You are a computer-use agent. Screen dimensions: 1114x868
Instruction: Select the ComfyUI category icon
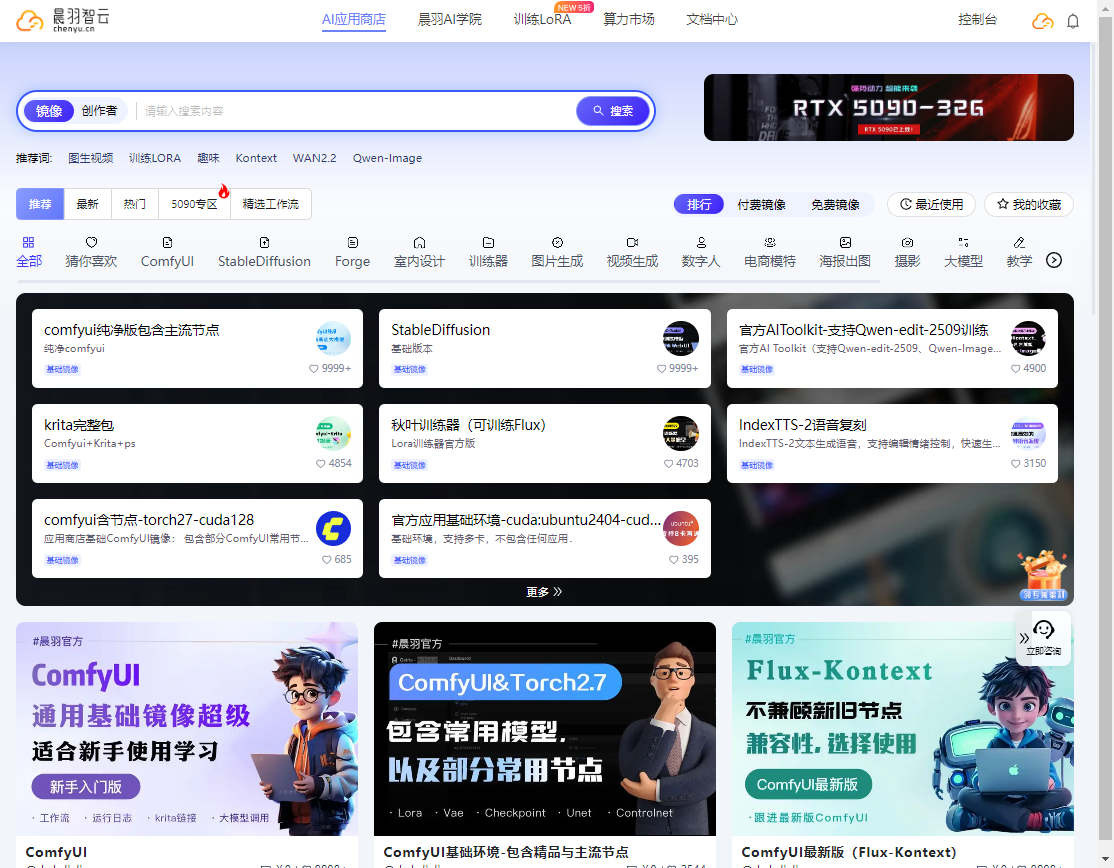point(167,243)
